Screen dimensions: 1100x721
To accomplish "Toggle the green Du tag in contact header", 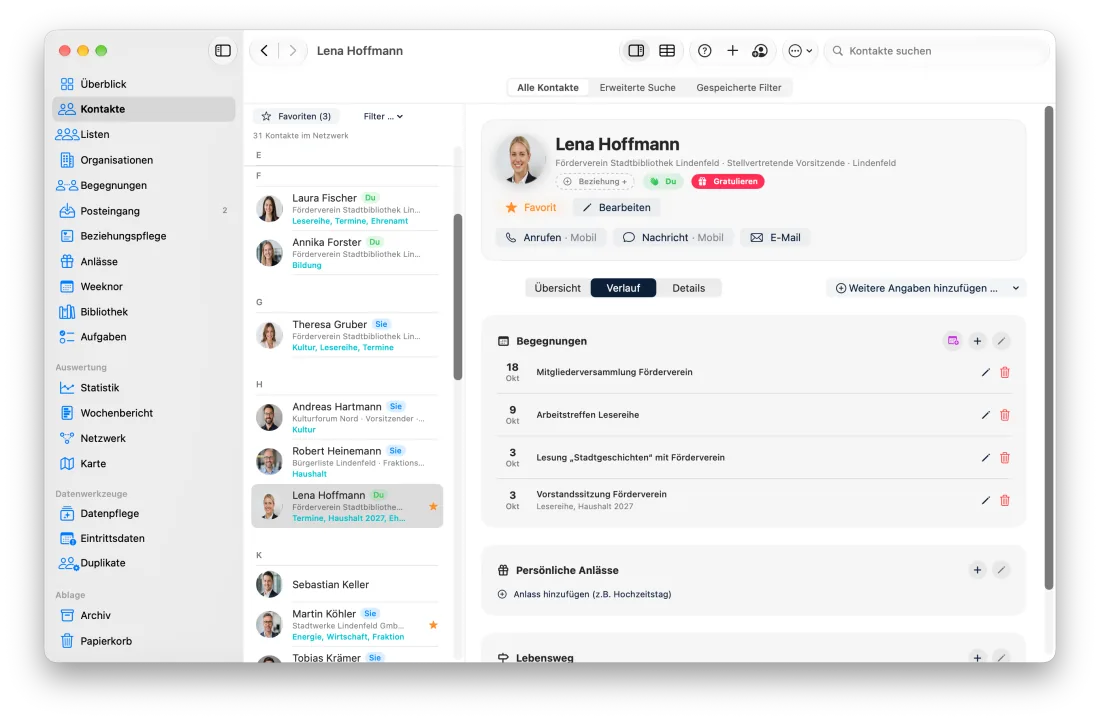I will pos(663,182).
